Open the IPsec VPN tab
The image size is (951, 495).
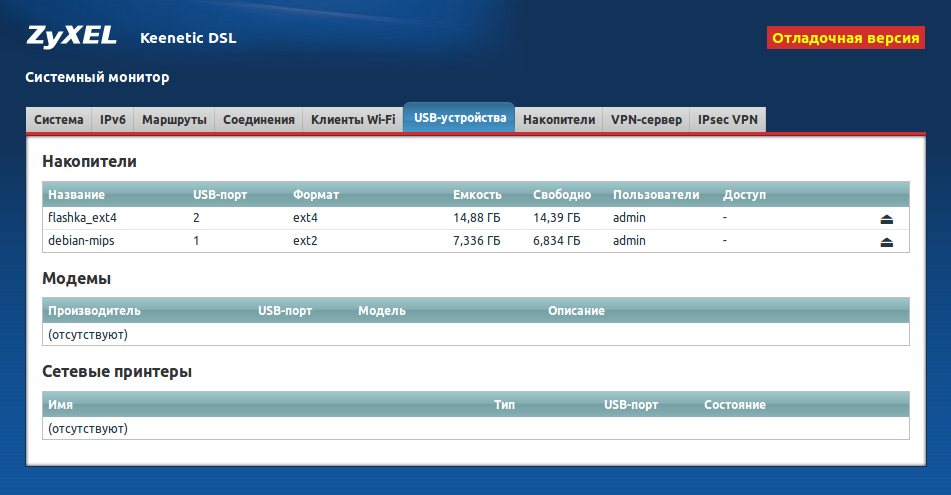[728, 120]
